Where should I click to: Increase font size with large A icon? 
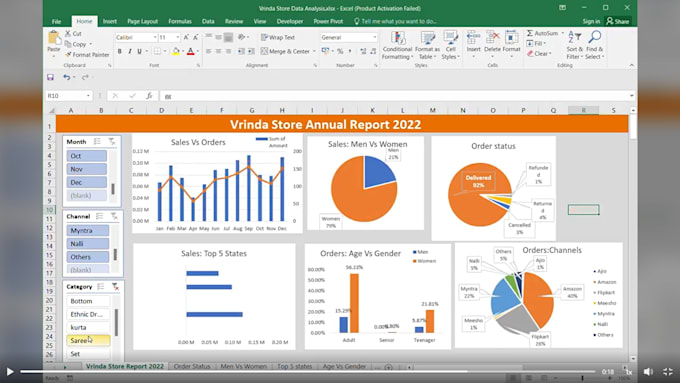tap(186, 38)
